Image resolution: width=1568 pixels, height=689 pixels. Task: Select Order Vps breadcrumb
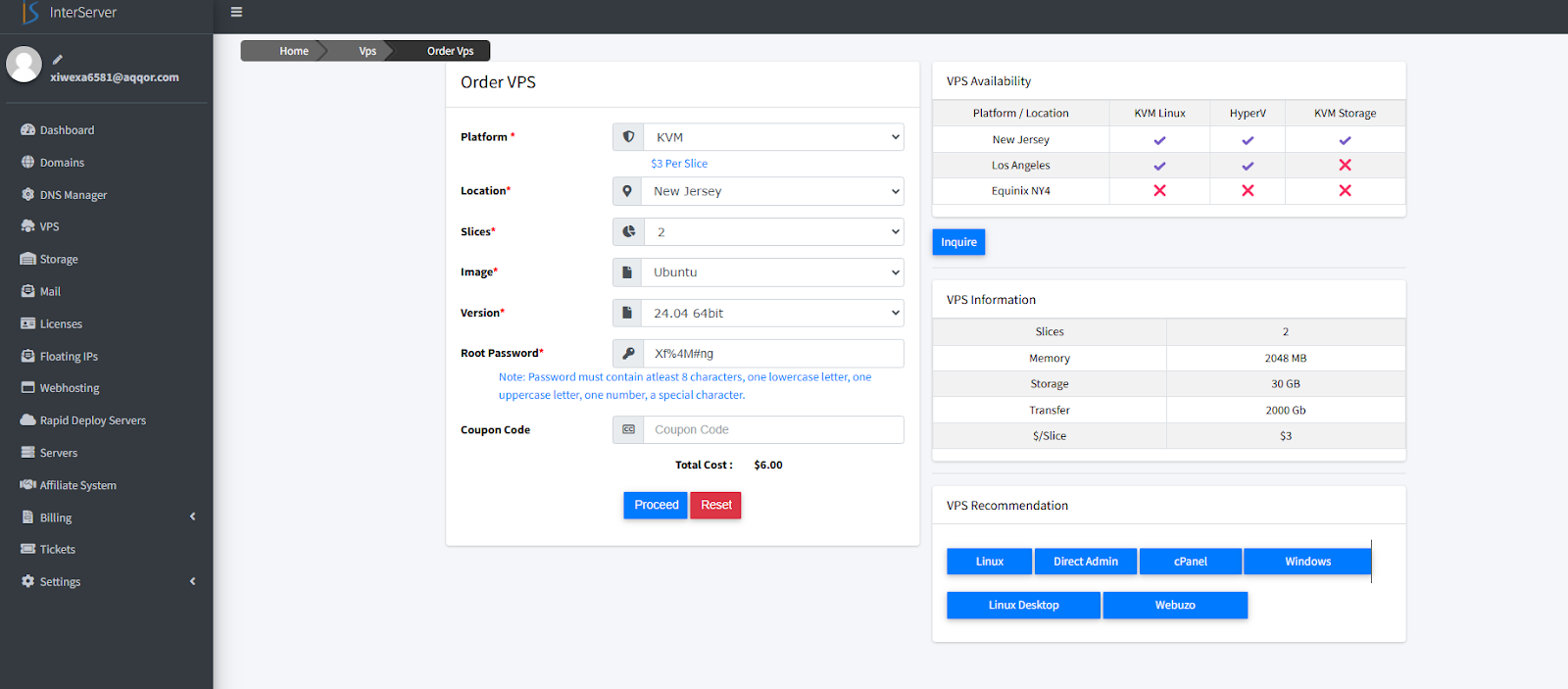coord(450,51)
